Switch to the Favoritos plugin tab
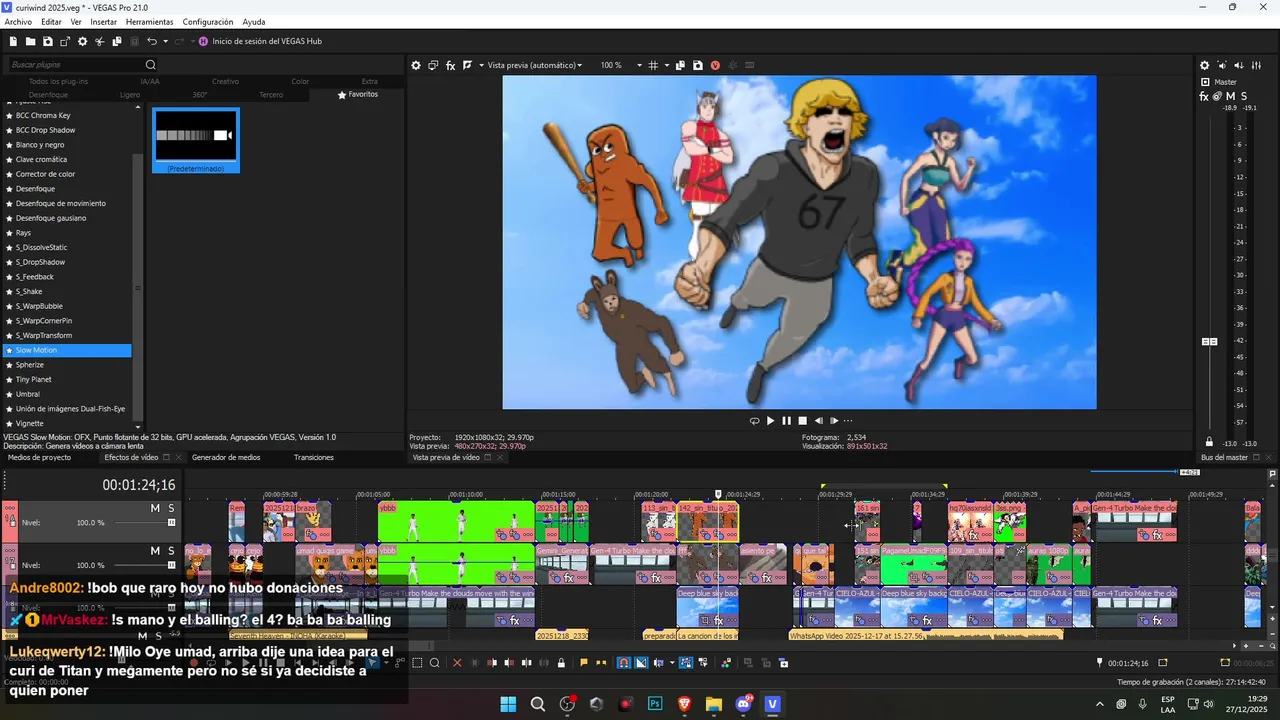The height and width of the screenshot is (720, 1280). pos(358,94)
